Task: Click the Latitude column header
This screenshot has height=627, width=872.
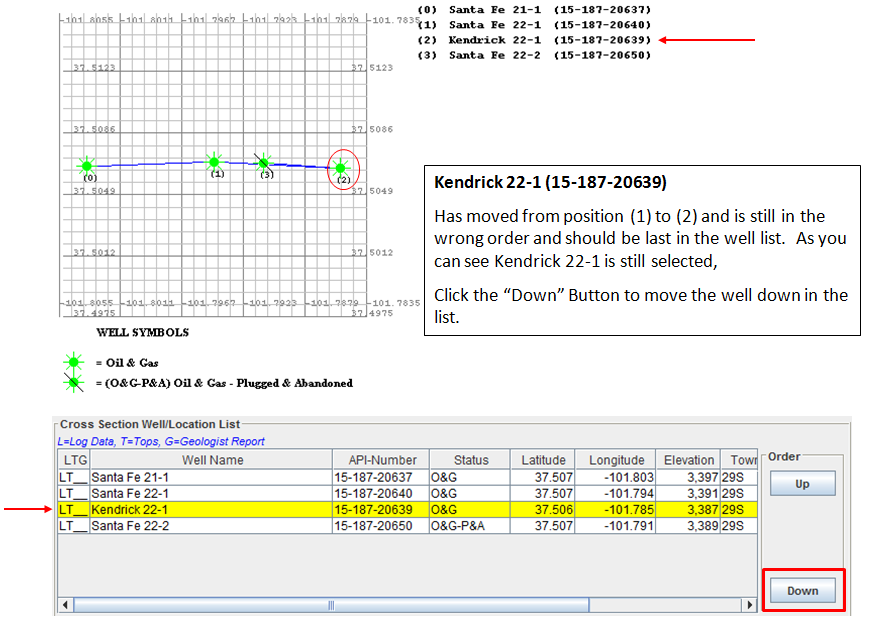Action: click(543, 460)
